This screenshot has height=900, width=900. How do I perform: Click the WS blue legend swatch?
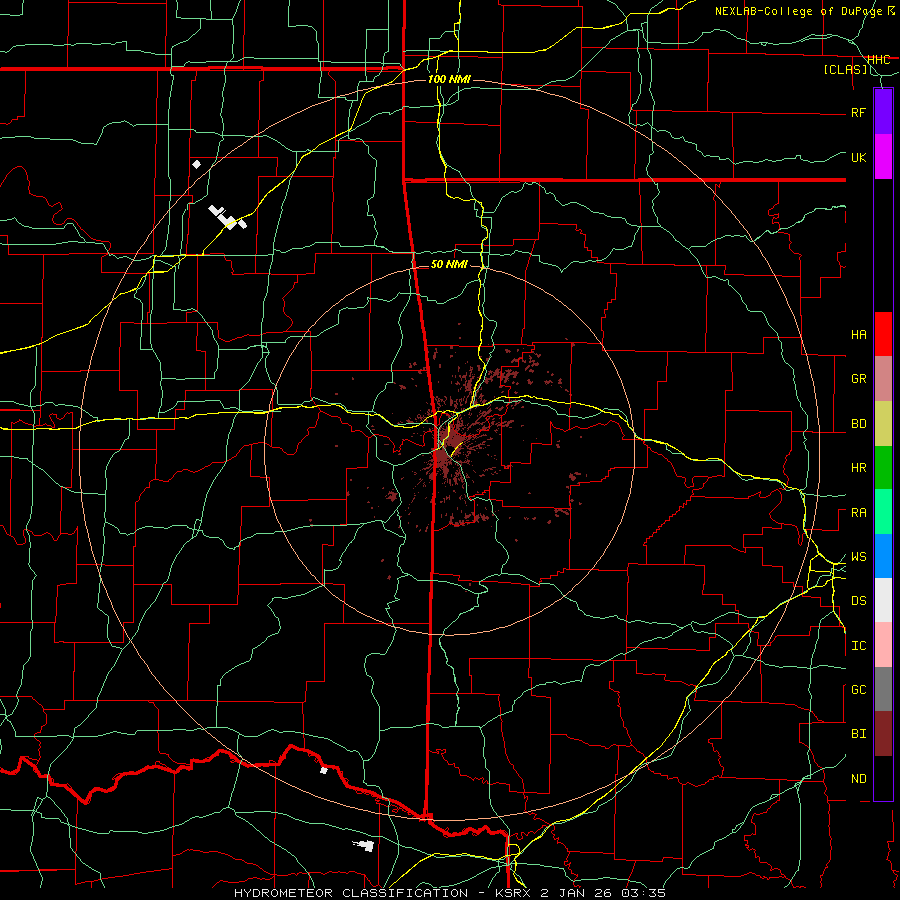[883, 556]
